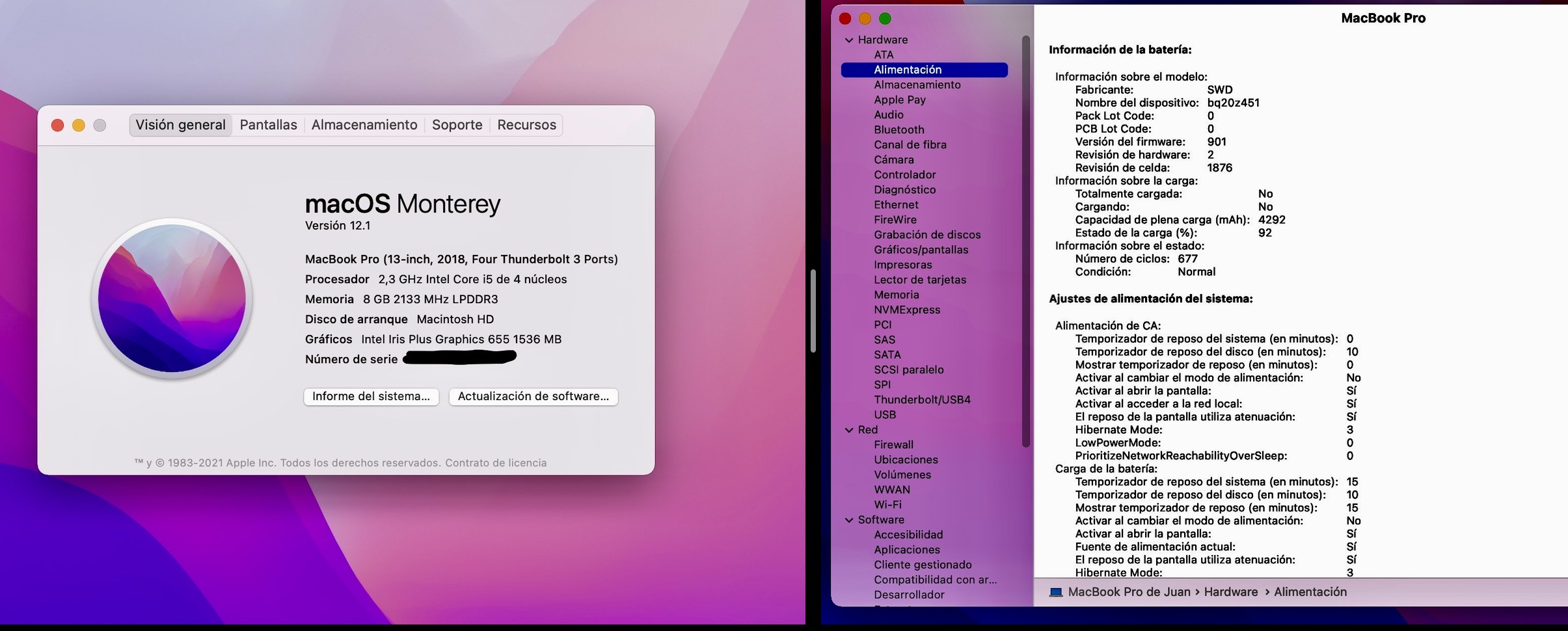Select Aplicaciones under Software
The height and width of the screenshot is (631, 1568).
pyautogui.click(x=906, y=549)
